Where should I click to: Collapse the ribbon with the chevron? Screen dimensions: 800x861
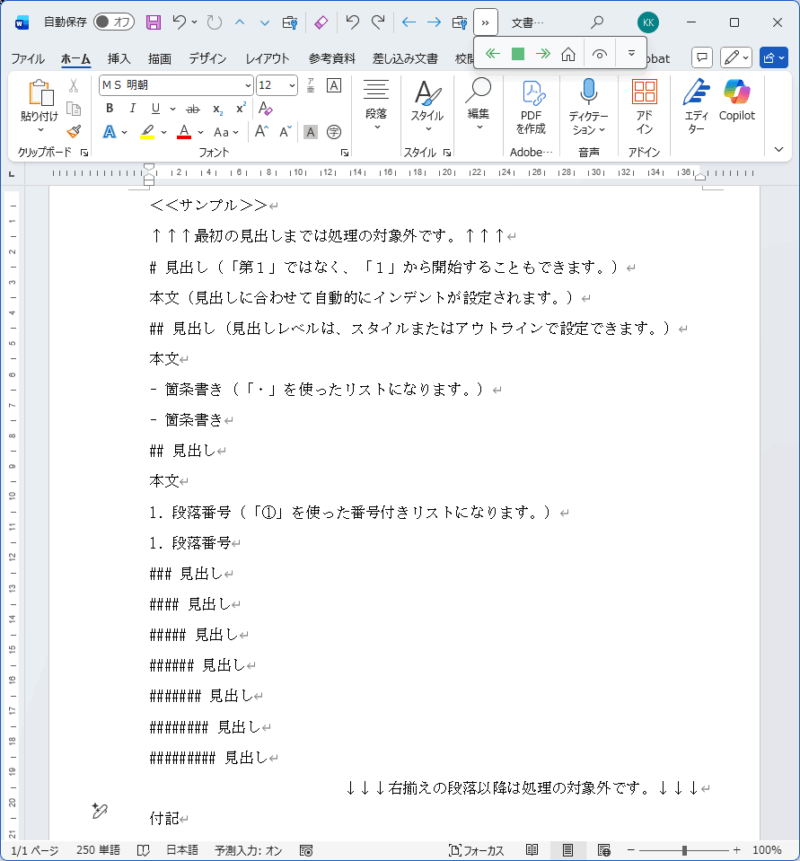tap(779, 149)
